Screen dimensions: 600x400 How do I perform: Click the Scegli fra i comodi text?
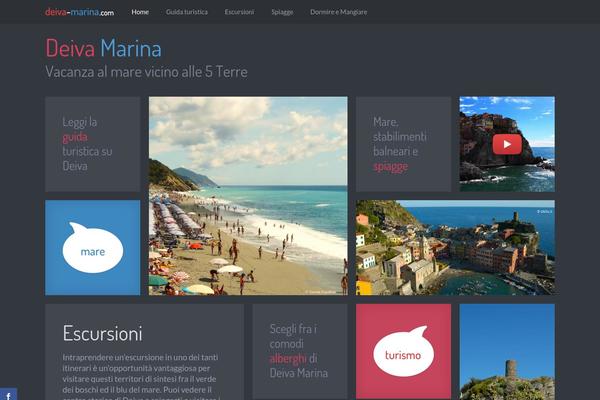coord(293,336)
